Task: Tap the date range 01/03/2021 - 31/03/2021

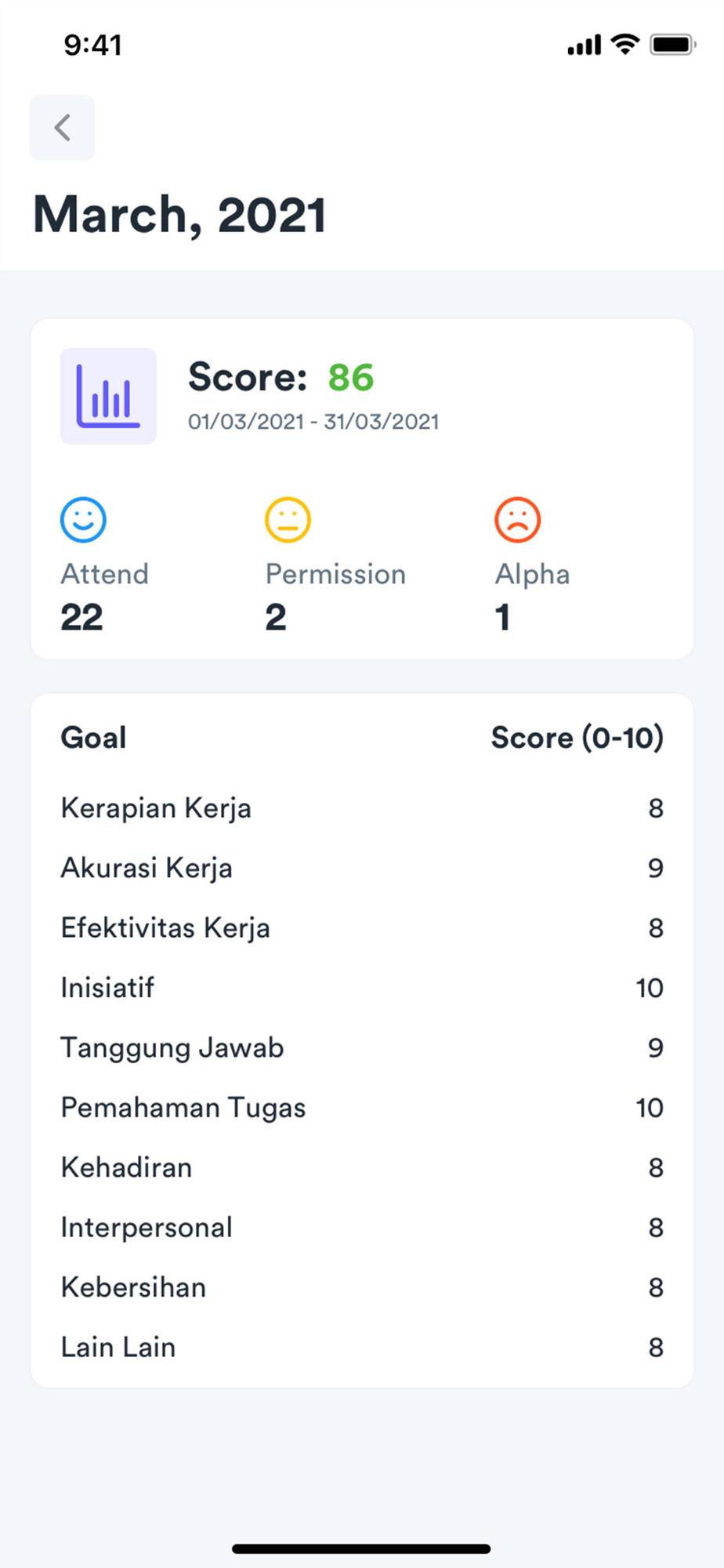Action: (313, 422)
